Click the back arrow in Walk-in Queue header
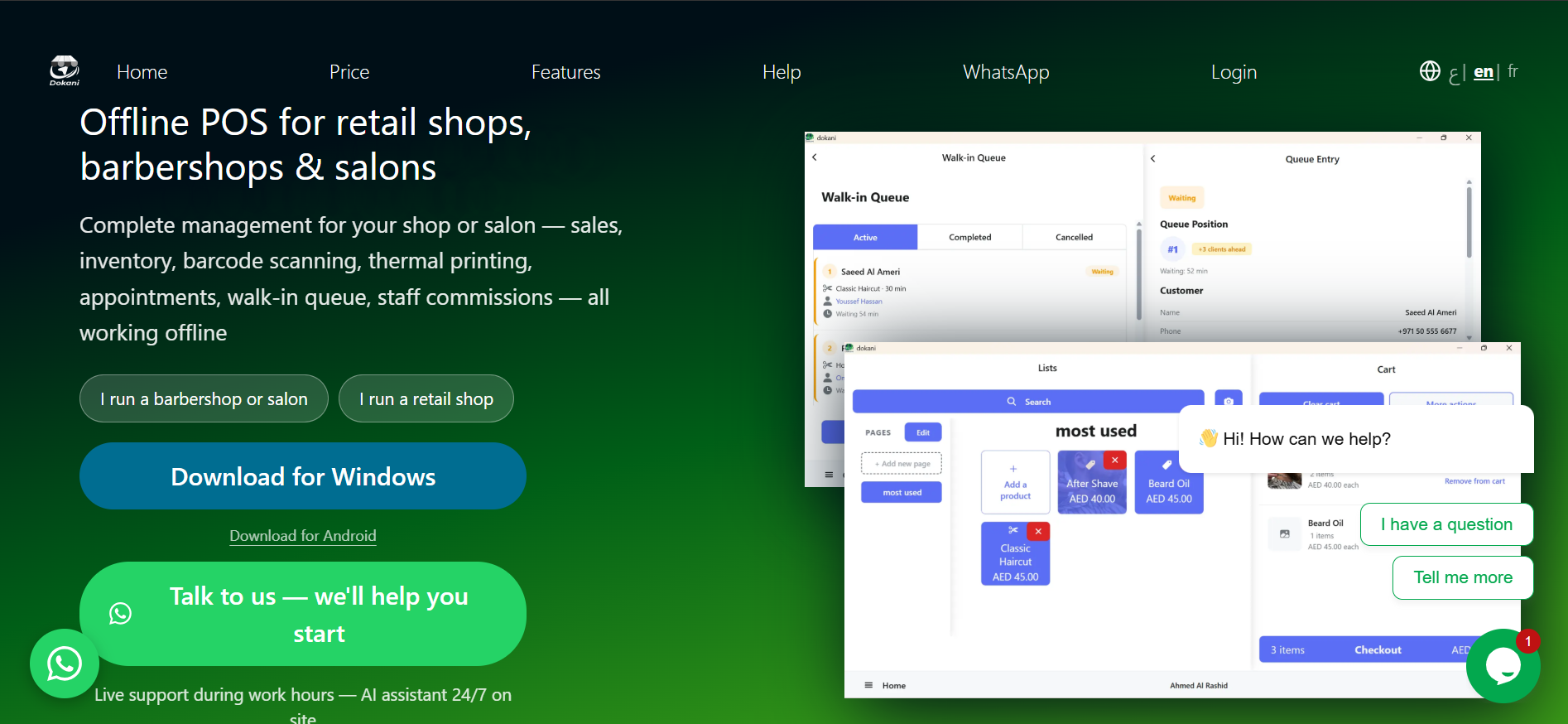The width and height of the screenshot is (1568, 724). click(x=815, y=157)
